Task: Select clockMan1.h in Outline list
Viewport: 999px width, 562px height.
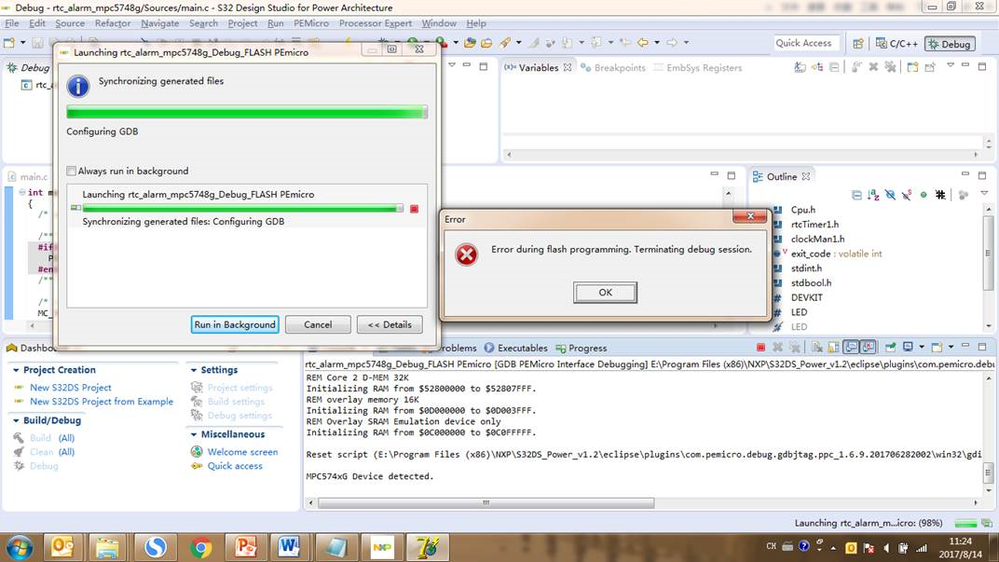Action: pyautogui.click(x=817, y=239)
